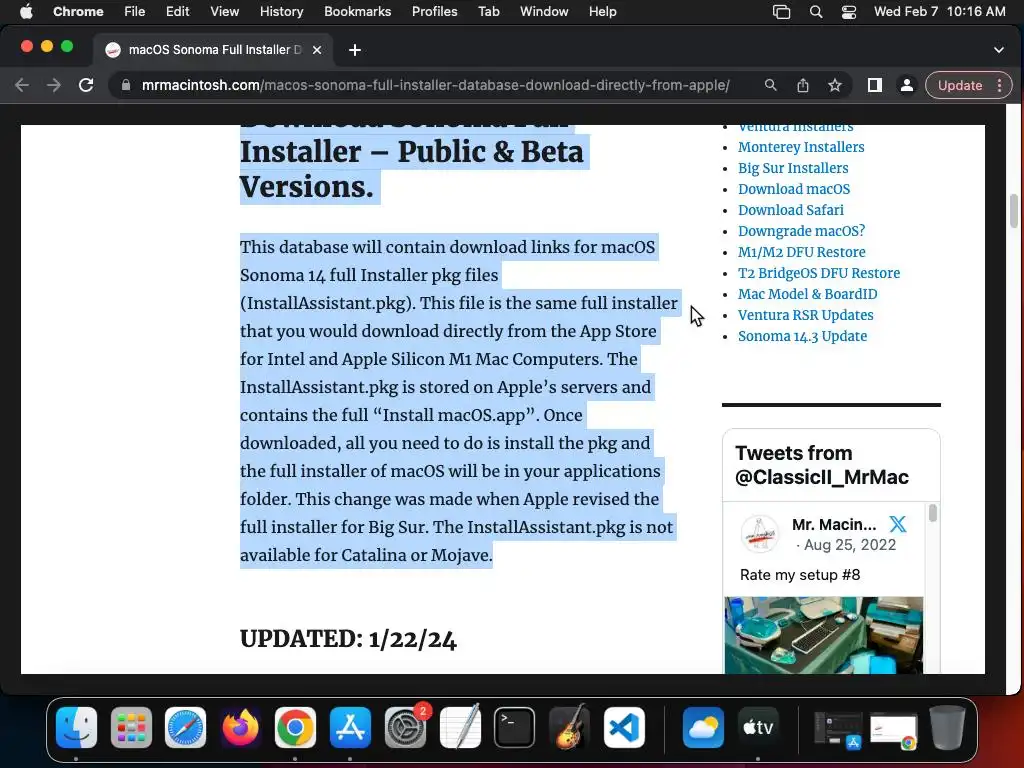
Task: Select the macOS Sonoma Full Installer tab
Action: [214, 50]
